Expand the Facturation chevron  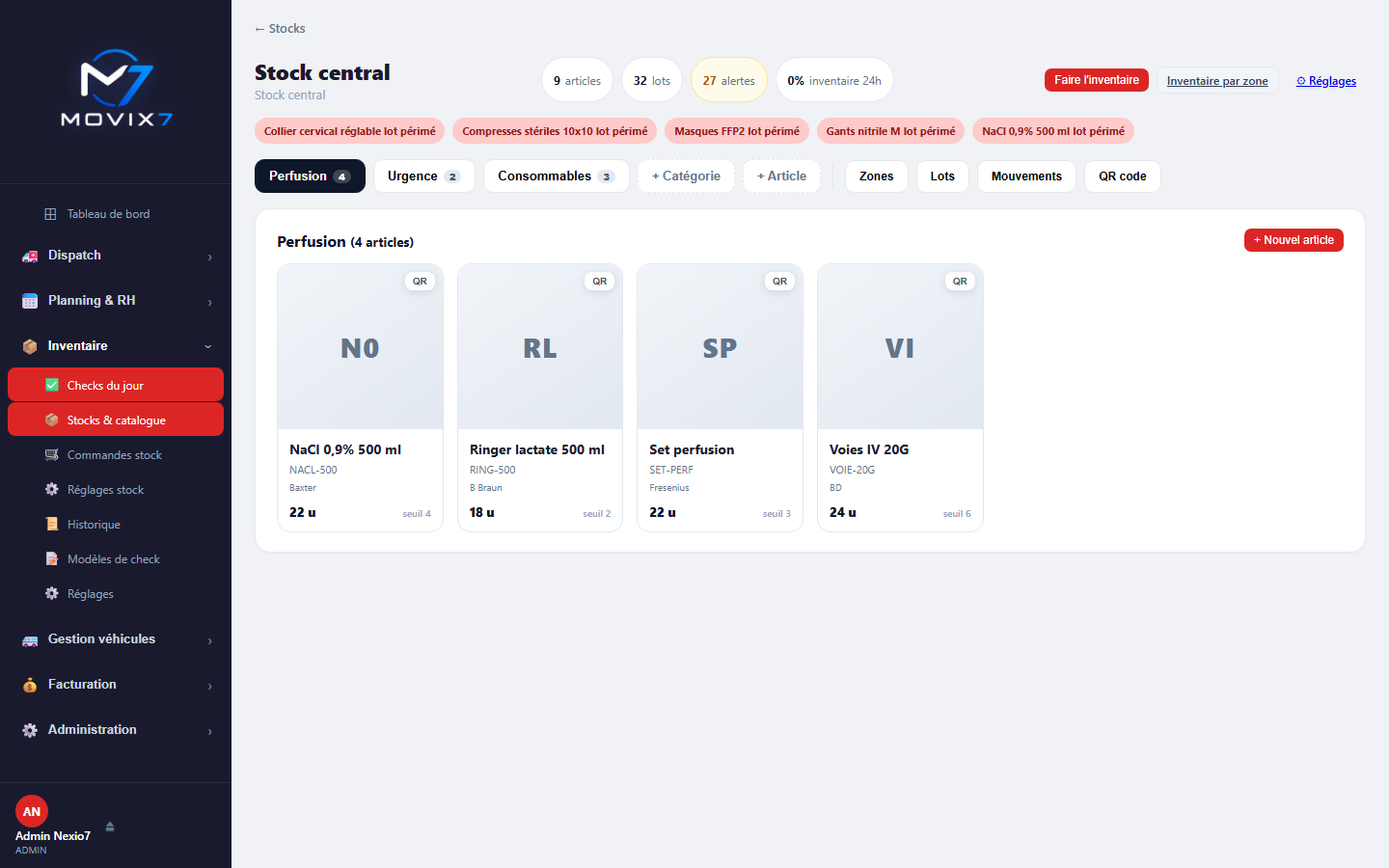(209, 686)
